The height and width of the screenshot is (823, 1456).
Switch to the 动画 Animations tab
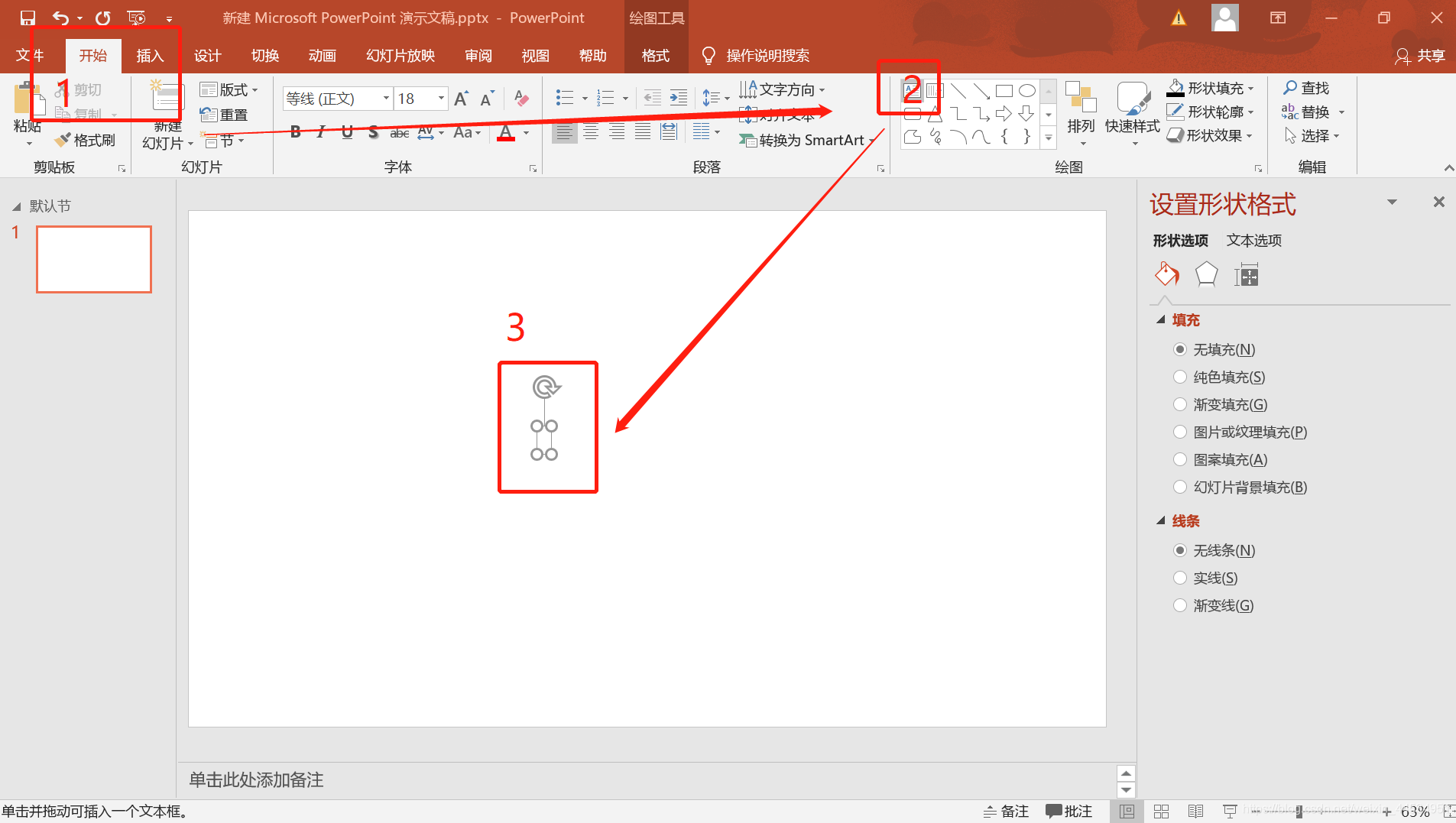(322, 55)
